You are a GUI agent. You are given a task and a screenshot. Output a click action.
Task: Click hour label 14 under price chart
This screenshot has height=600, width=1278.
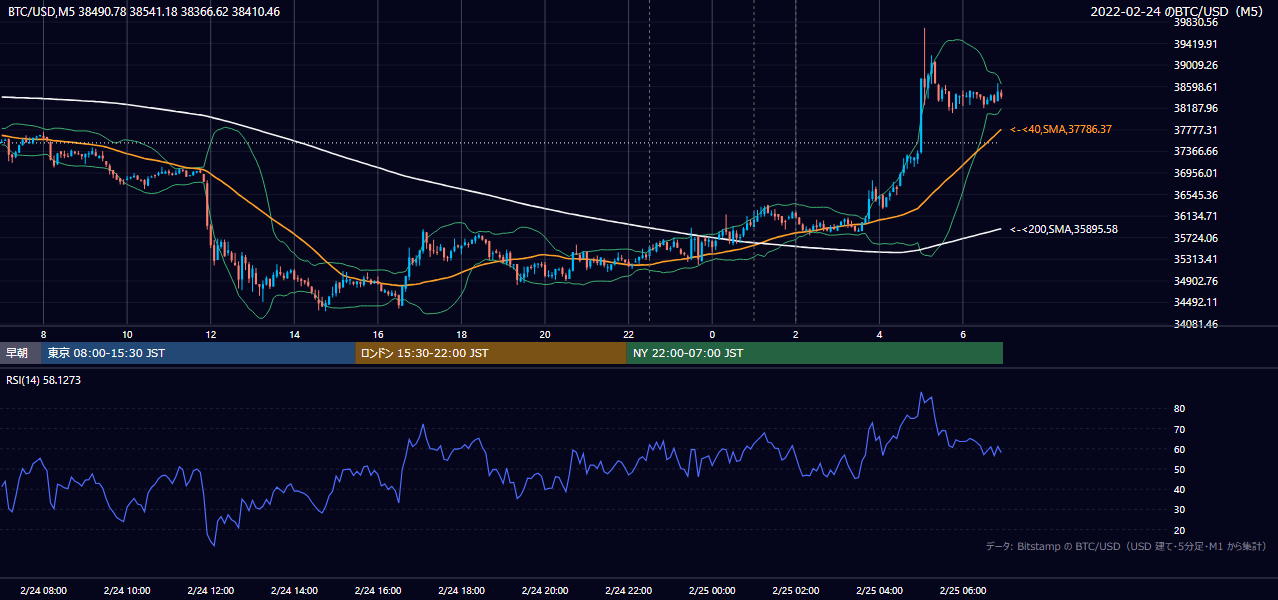coord(294,334)
